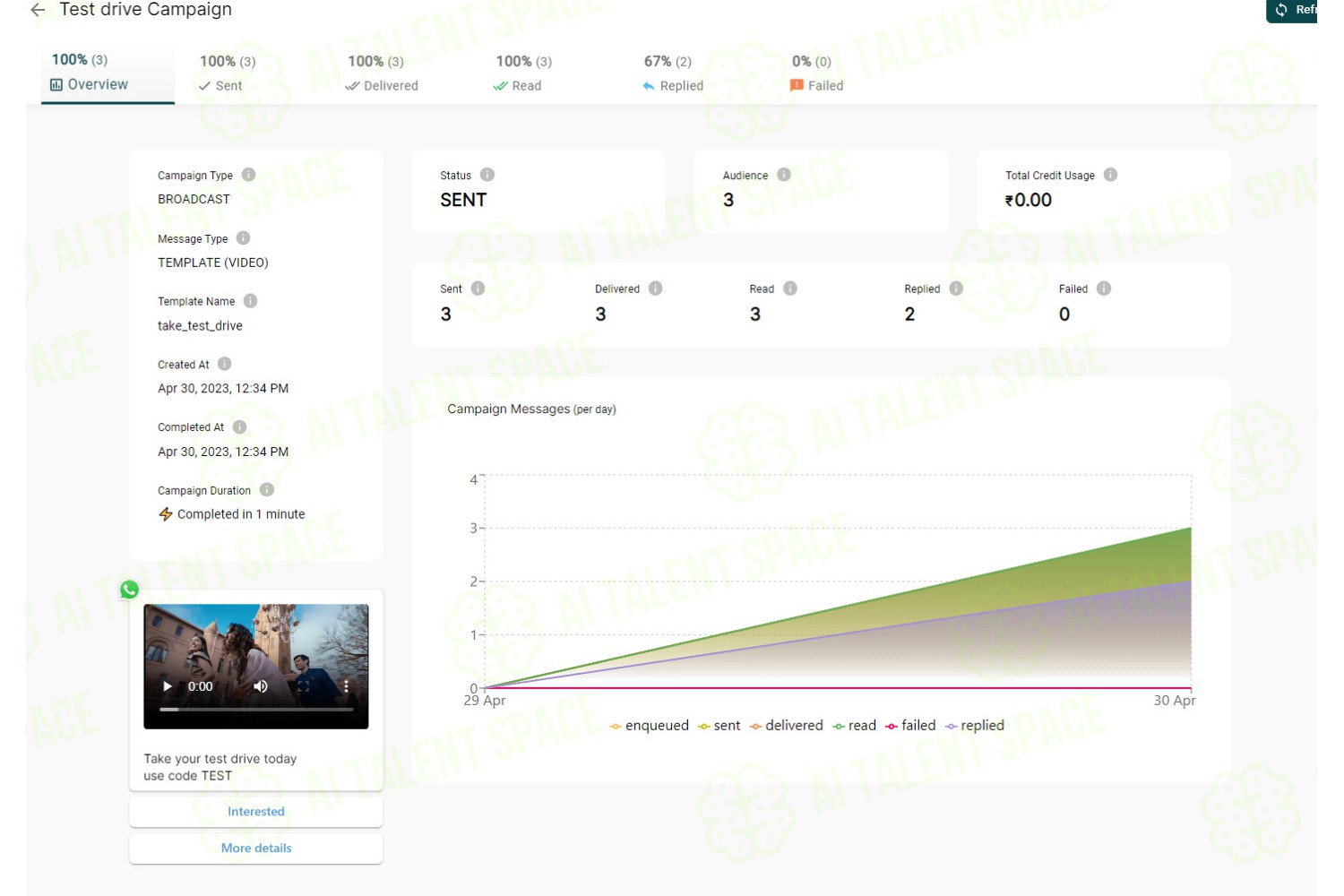This screenshot has width=1344, height=896.
Task: Mute the video volume
Action: 261,686
